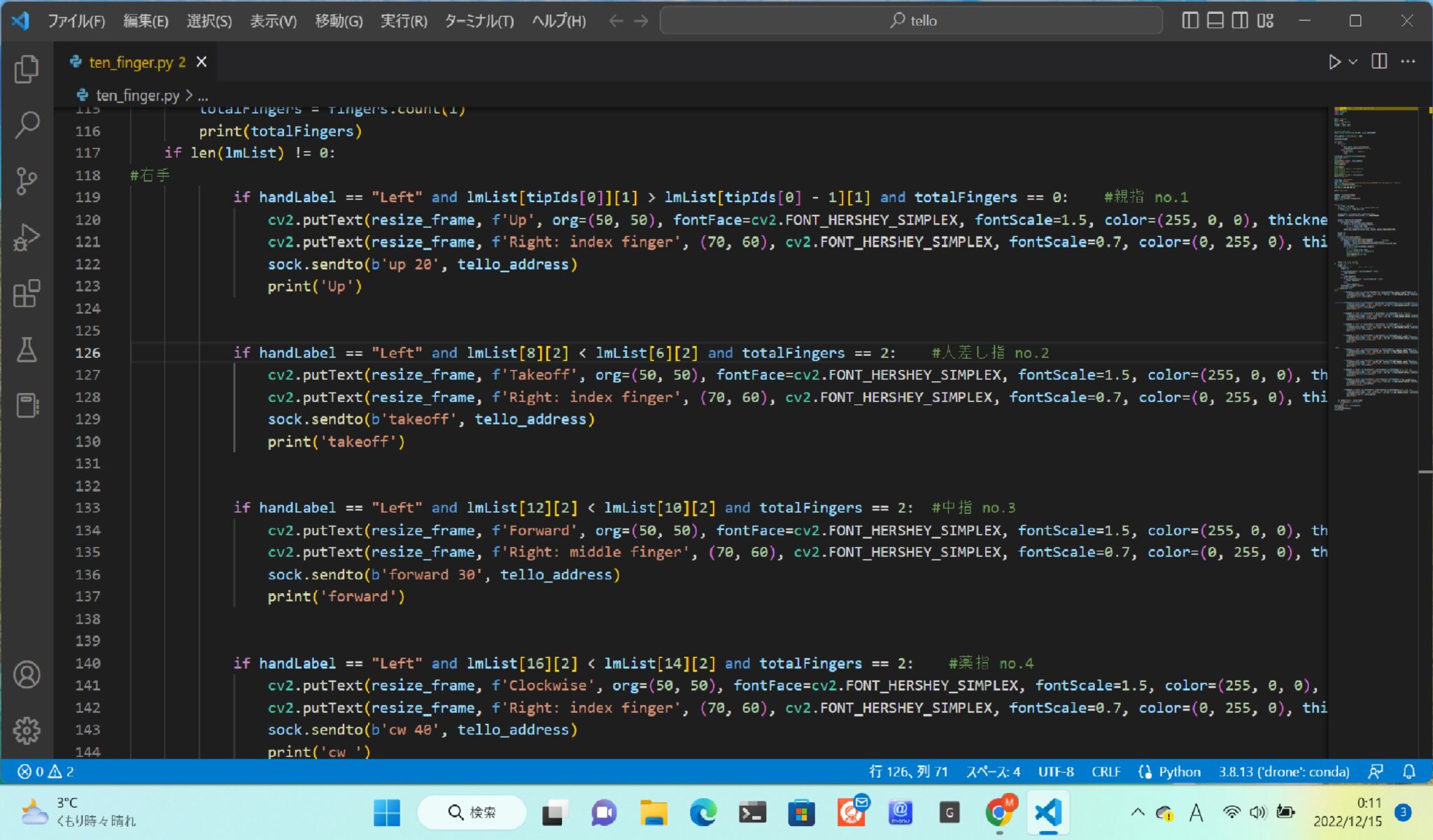Click the errors and warnings status indicator
The width and height of the screenshot is (1433, 840).
46,771
